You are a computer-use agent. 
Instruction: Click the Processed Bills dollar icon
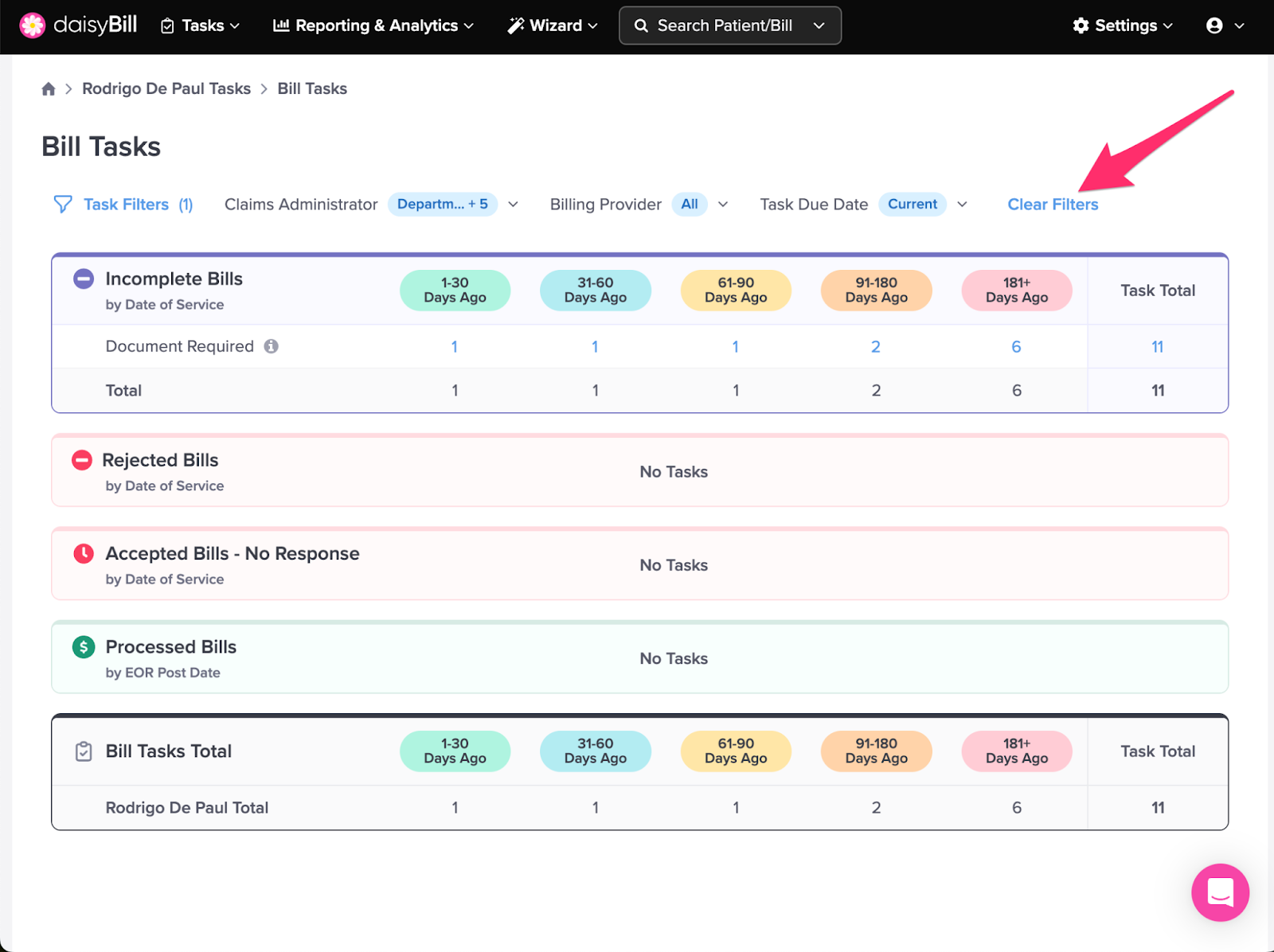point(82,646)
